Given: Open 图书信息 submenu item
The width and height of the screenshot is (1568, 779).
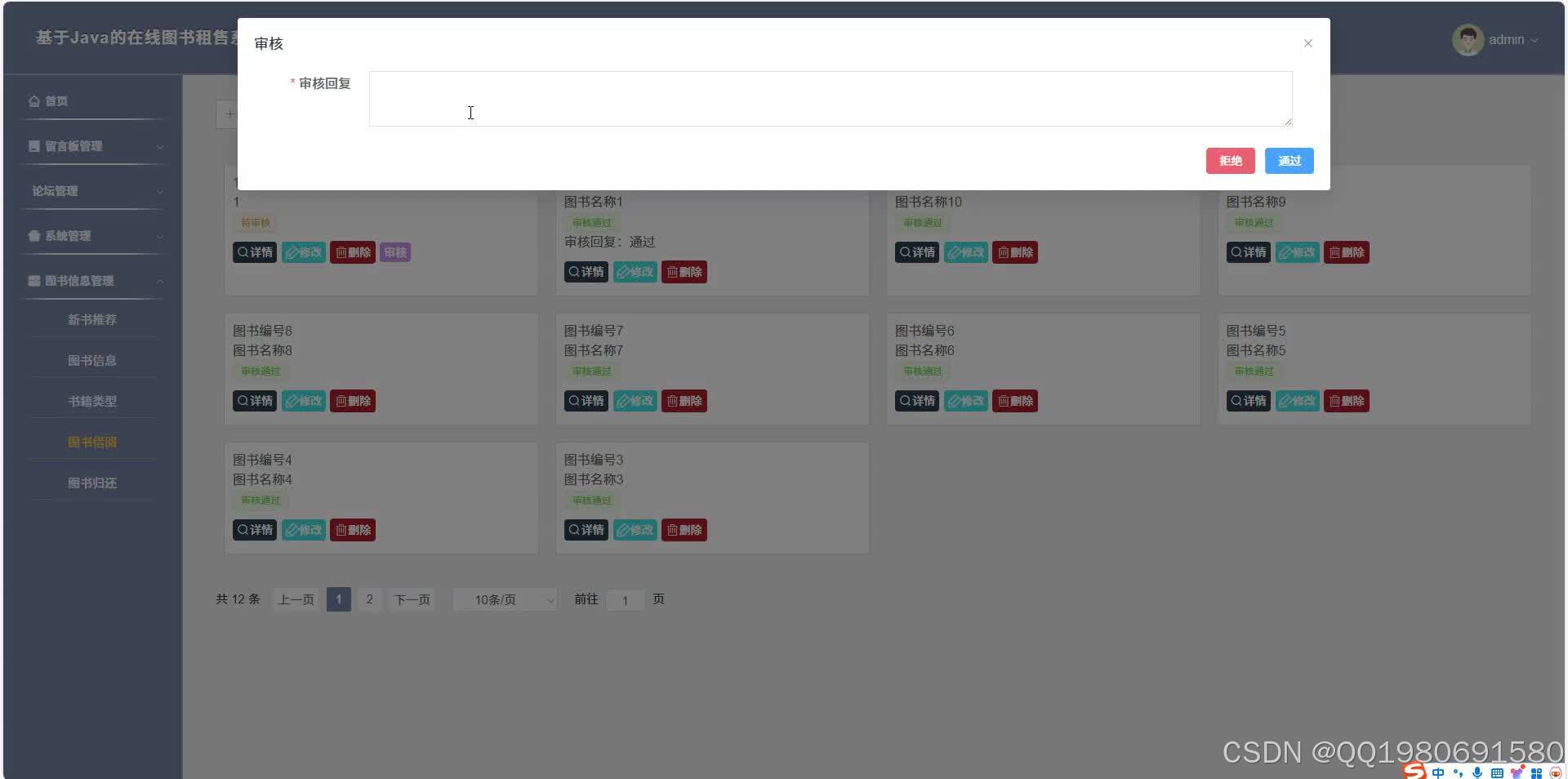Looking at the screenshot, I should (x=92, y=361).
